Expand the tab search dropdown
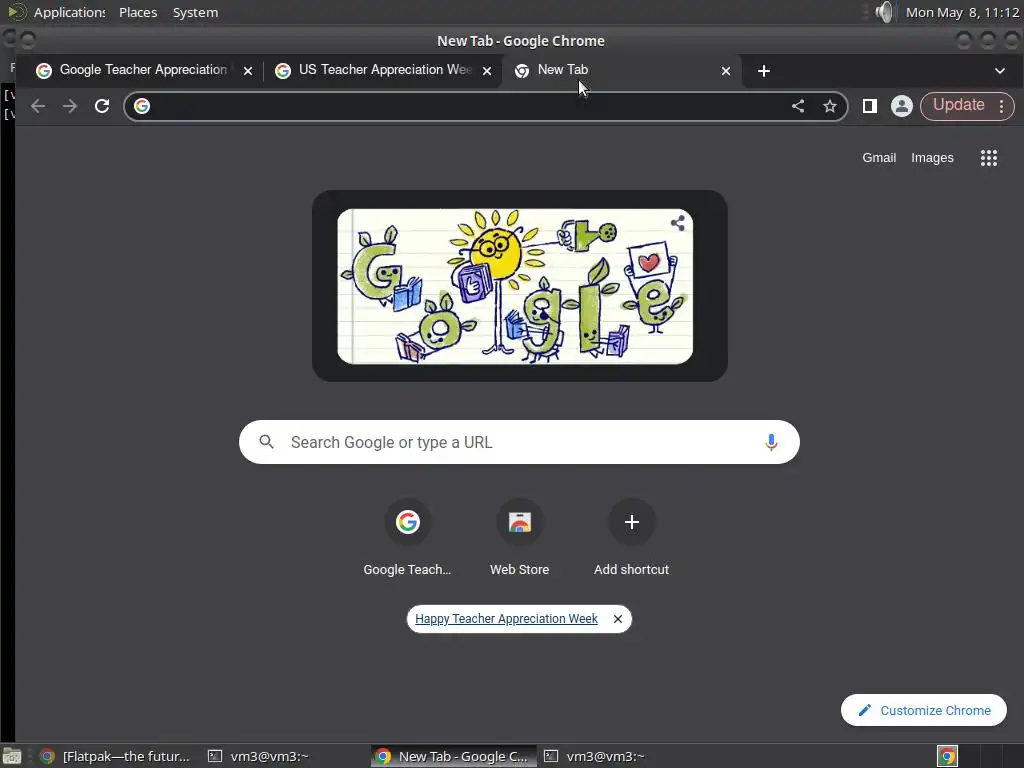Screen dimensions: 1024x768 pyautogui.click(x=1000, y=71)
